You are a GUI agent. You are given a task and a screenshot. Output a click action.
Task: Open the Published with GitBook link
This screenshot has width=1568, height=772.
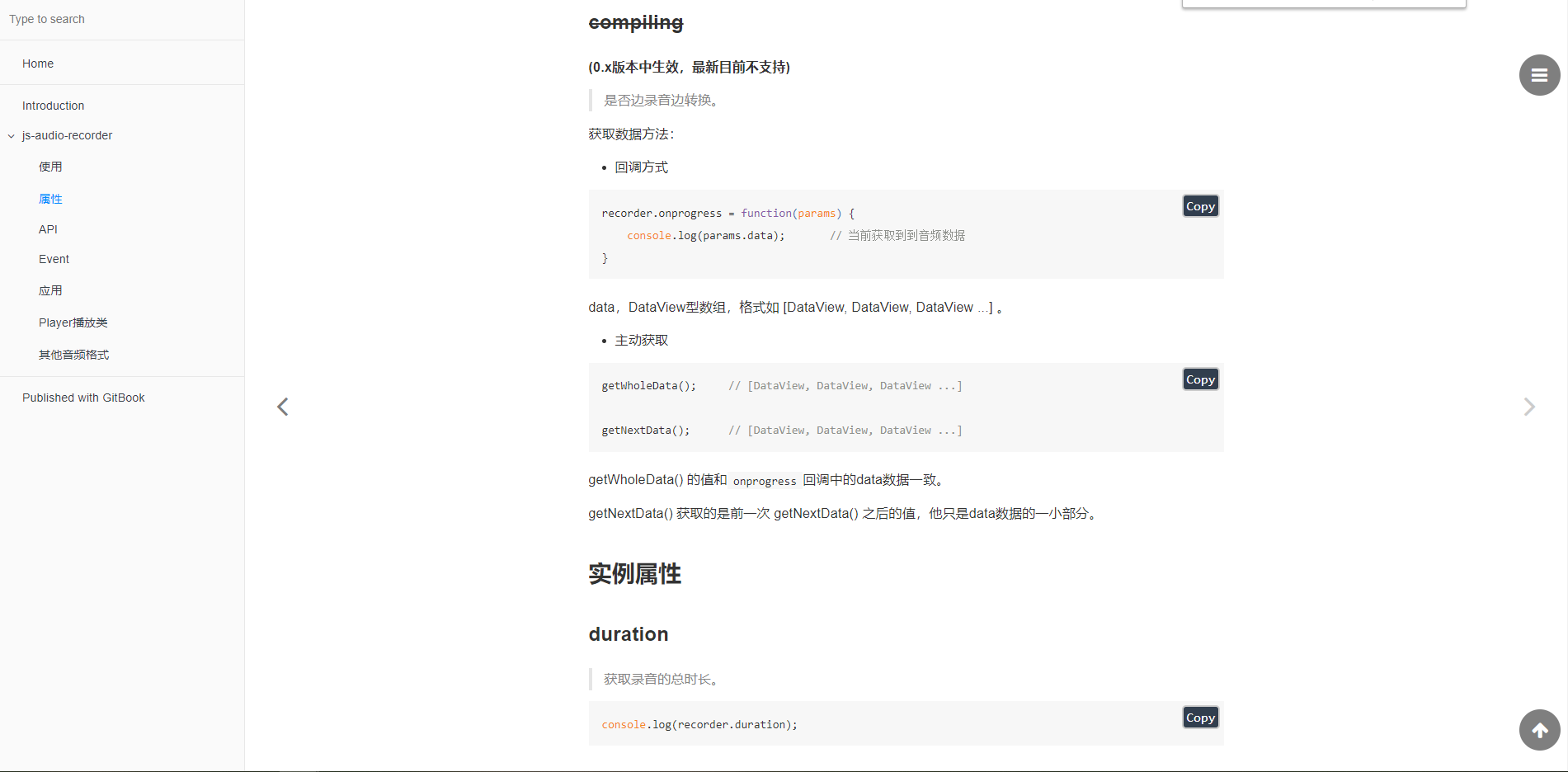point(83,398)
